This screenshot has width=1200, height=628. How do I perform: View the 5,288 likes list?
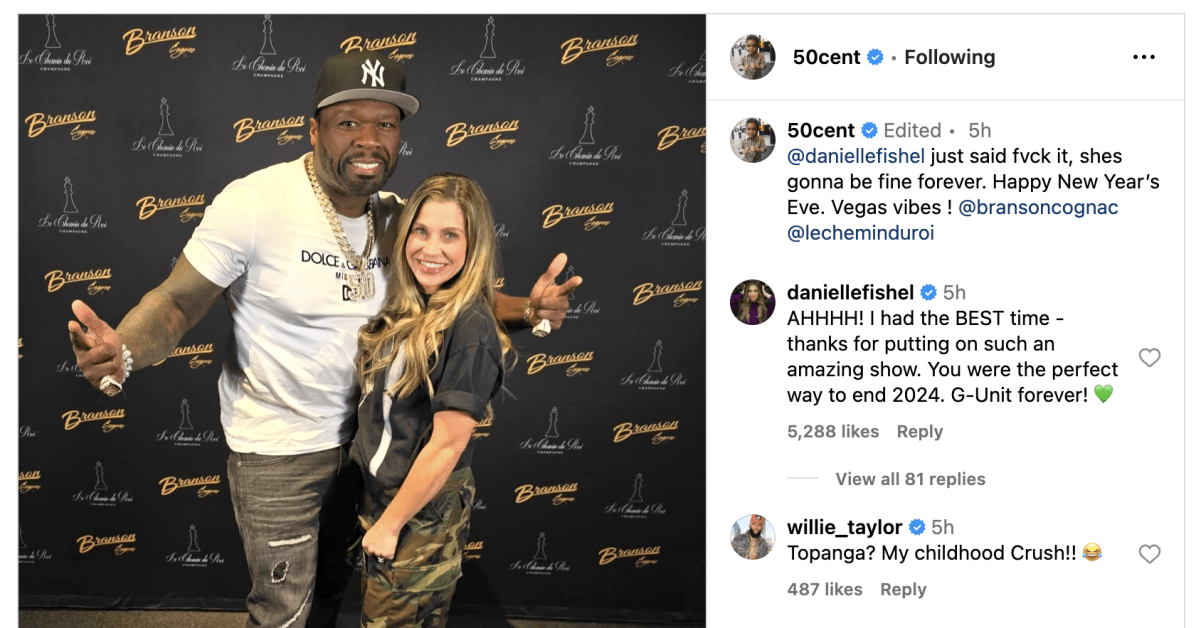click(x=833, y=432)
